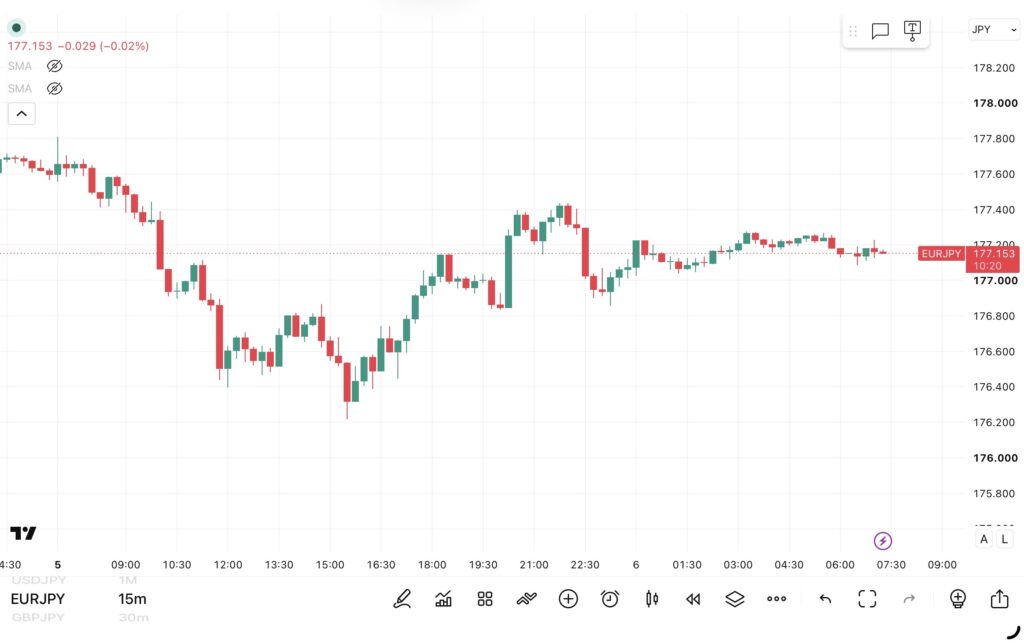
Task: Show the second SMA indicator via its eye icon
Action: click(55, 88)
